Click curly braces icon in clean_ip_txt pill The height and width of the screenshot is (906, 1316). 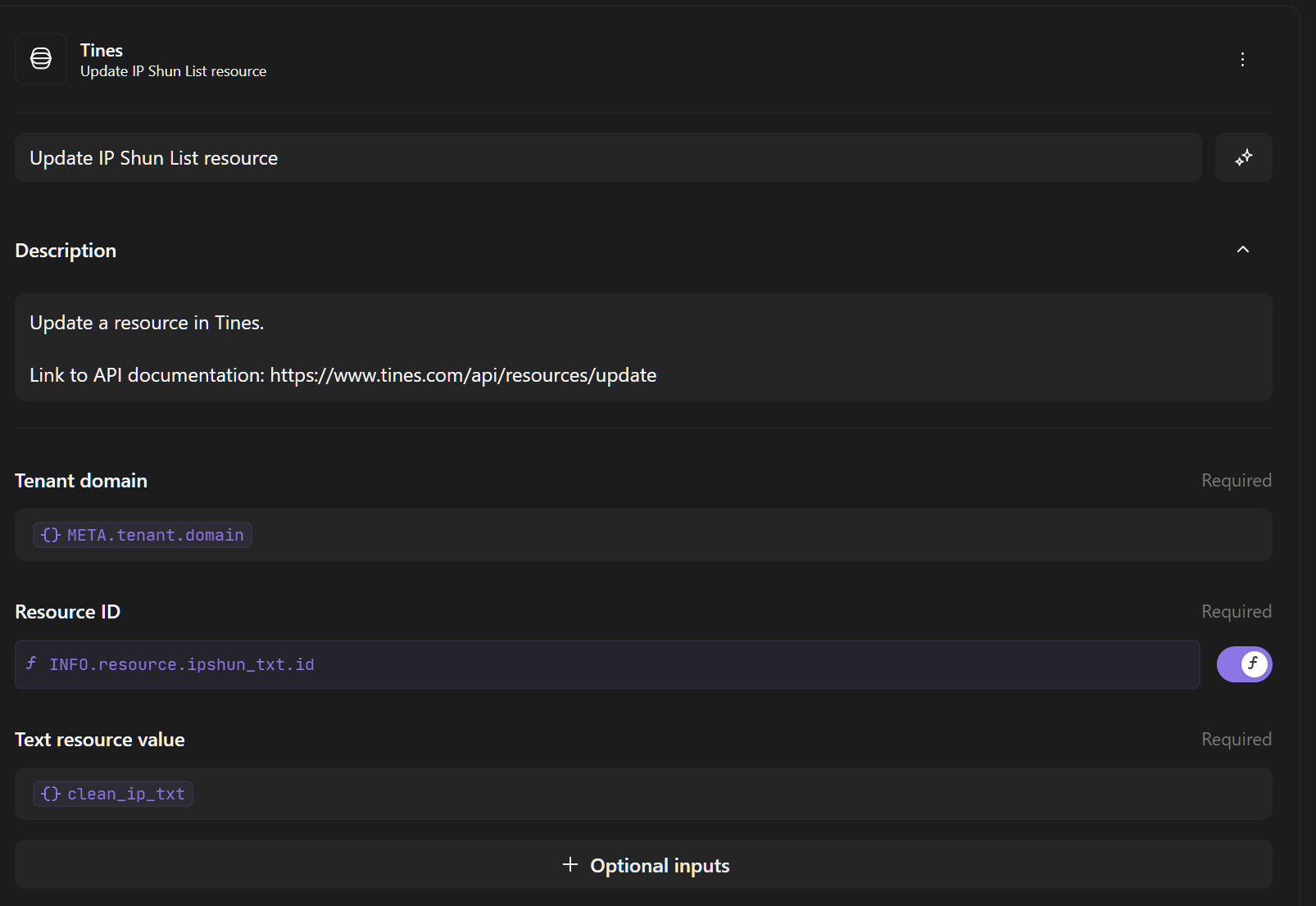coord(51,794)
